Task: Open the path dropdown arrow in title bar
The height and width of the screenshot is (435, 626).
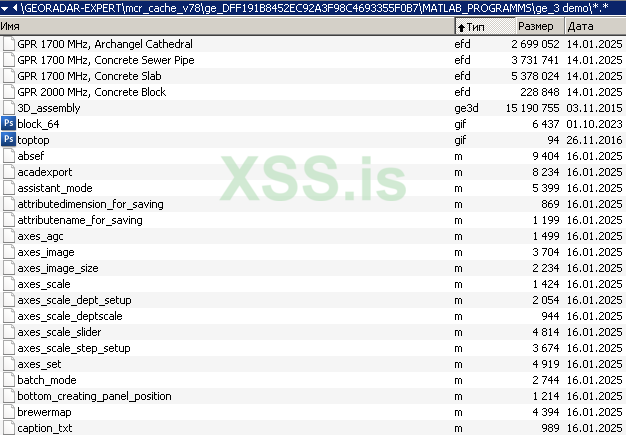Action: (x=5, y=8)
